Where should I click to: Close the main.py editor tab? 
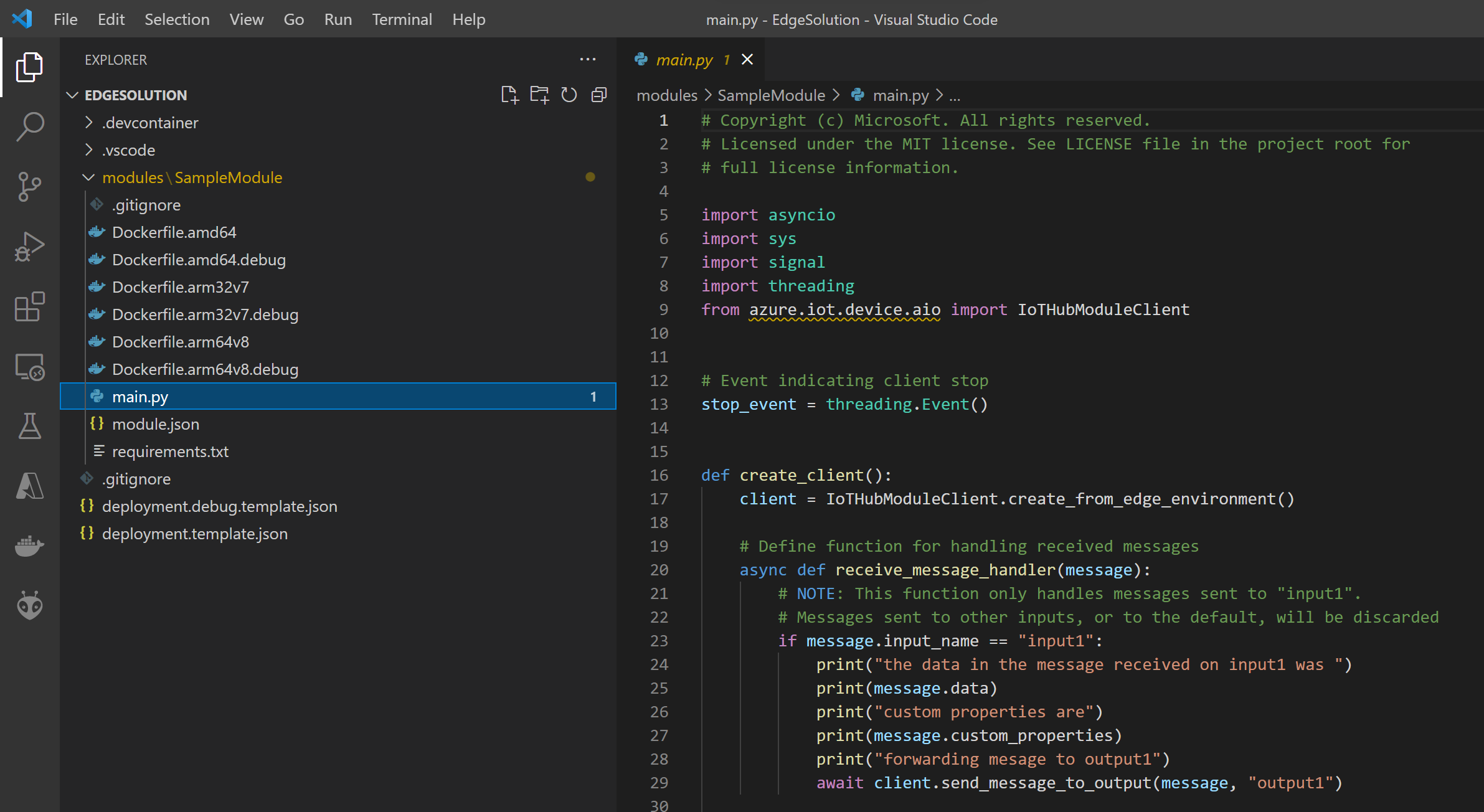pyautogui.click(x=747, y=59)
